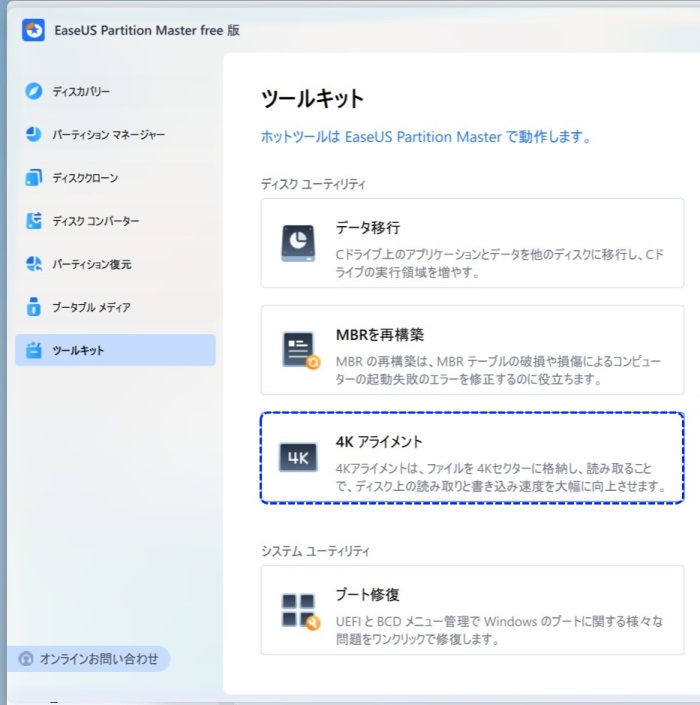
Task: Click the ディスカバリー compass icon
Action: tap(34, 91)
